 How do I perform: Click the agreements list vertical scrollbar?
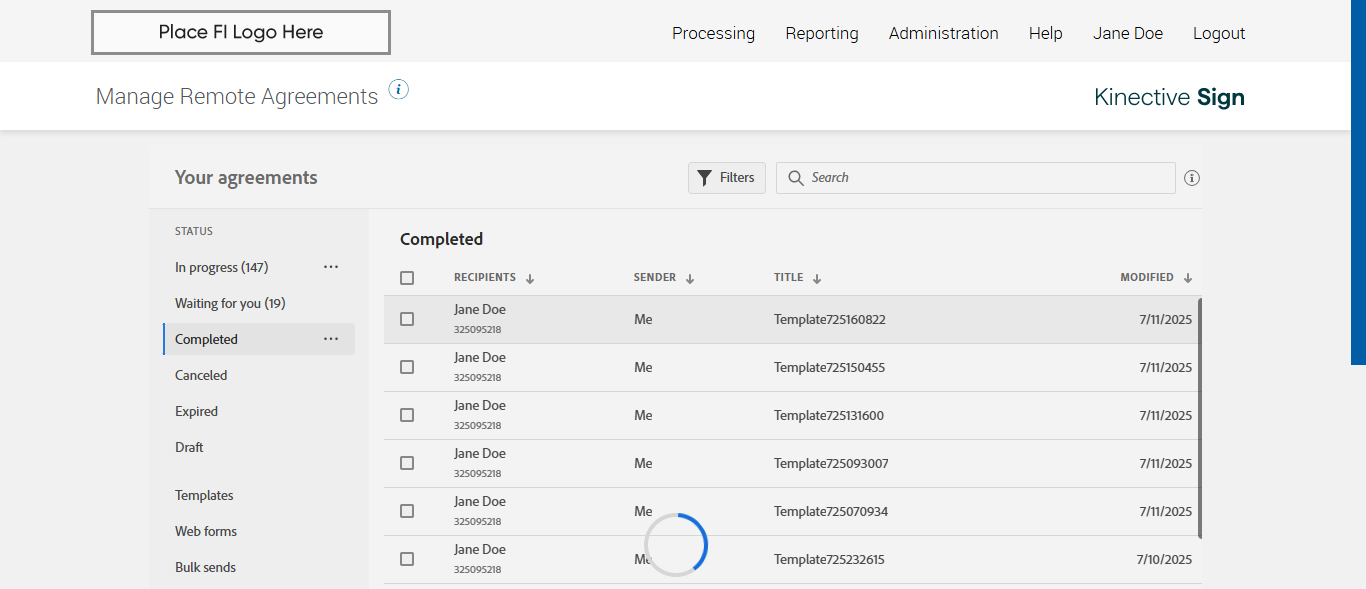pyautogui.click(x=1200, y=418)
